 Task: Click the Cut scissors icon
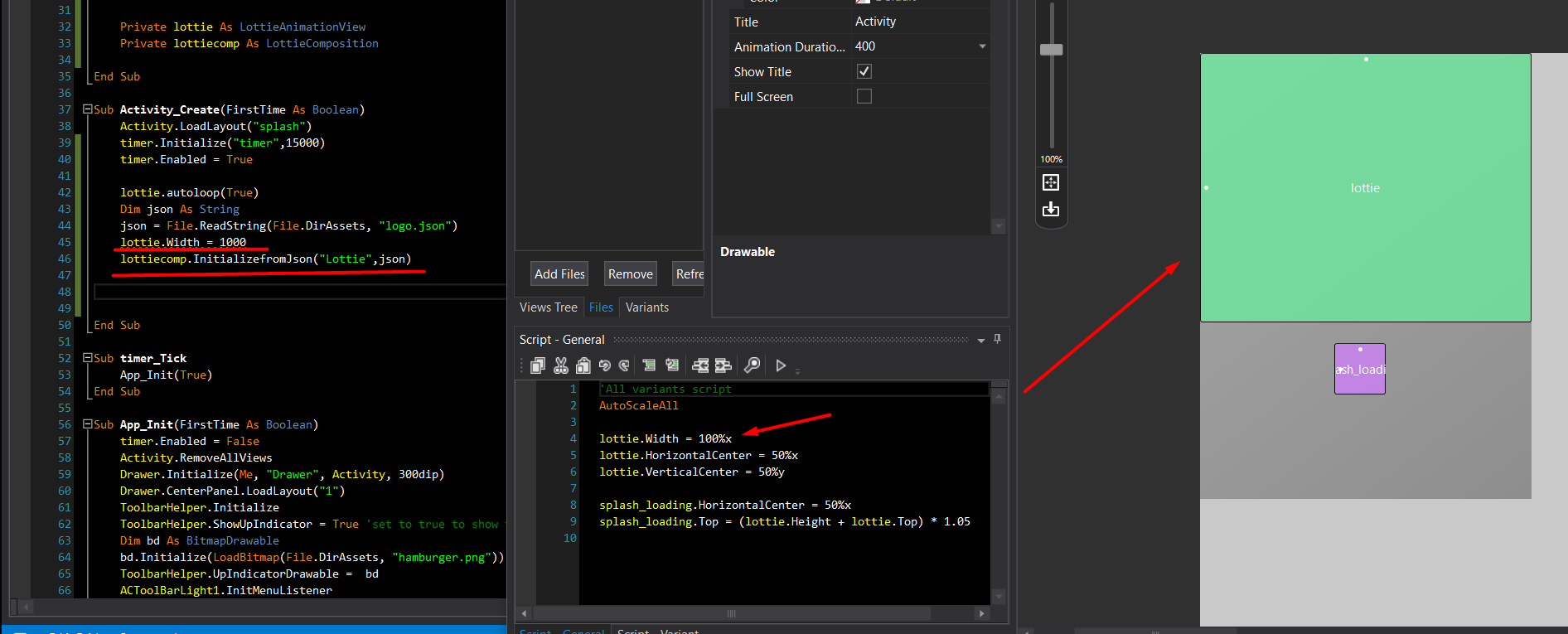[561, 365]
